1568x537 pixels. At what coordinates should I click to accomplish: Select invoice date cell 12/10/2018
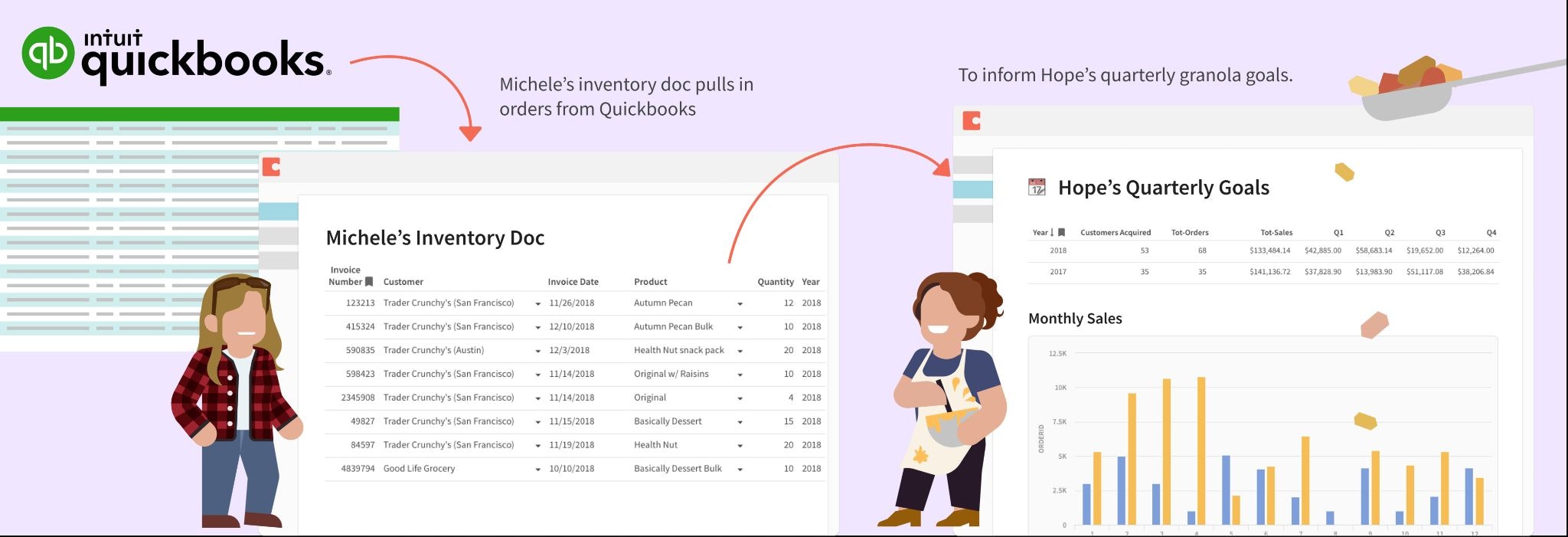tap(571, 327)
